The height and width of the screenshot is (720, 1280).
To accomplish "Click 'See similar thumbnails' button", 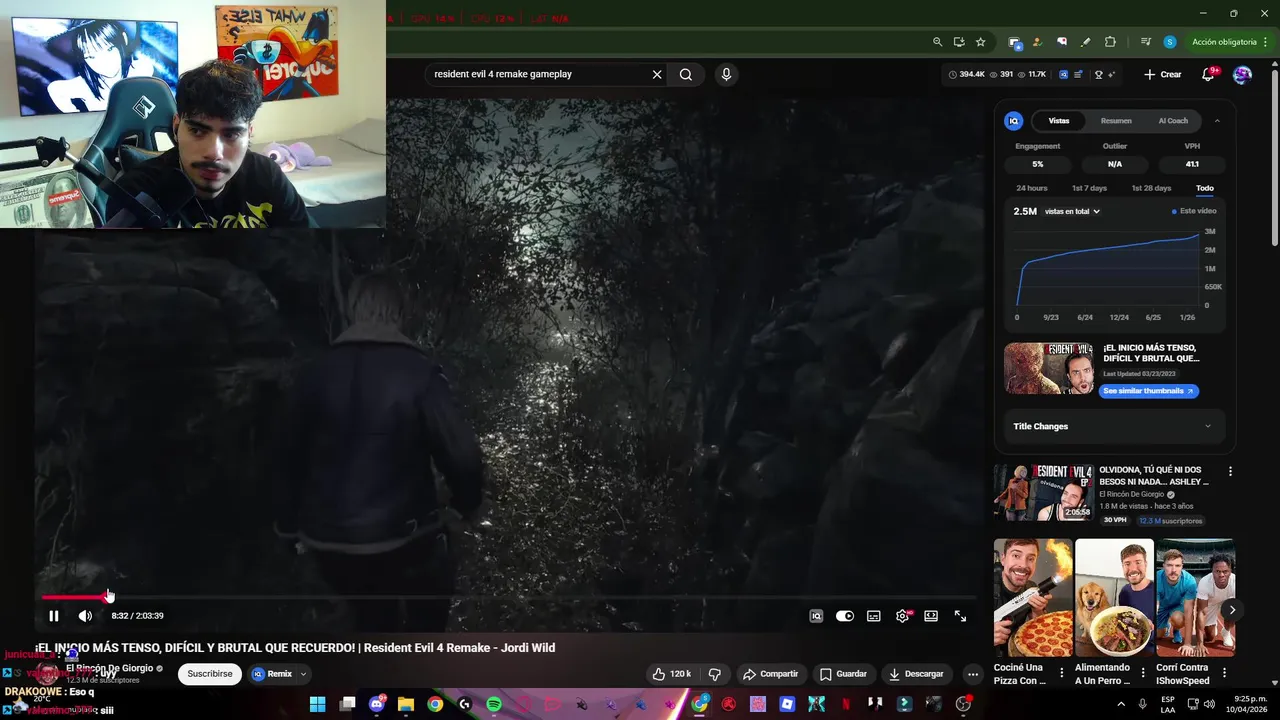I will pos(1149,391).
